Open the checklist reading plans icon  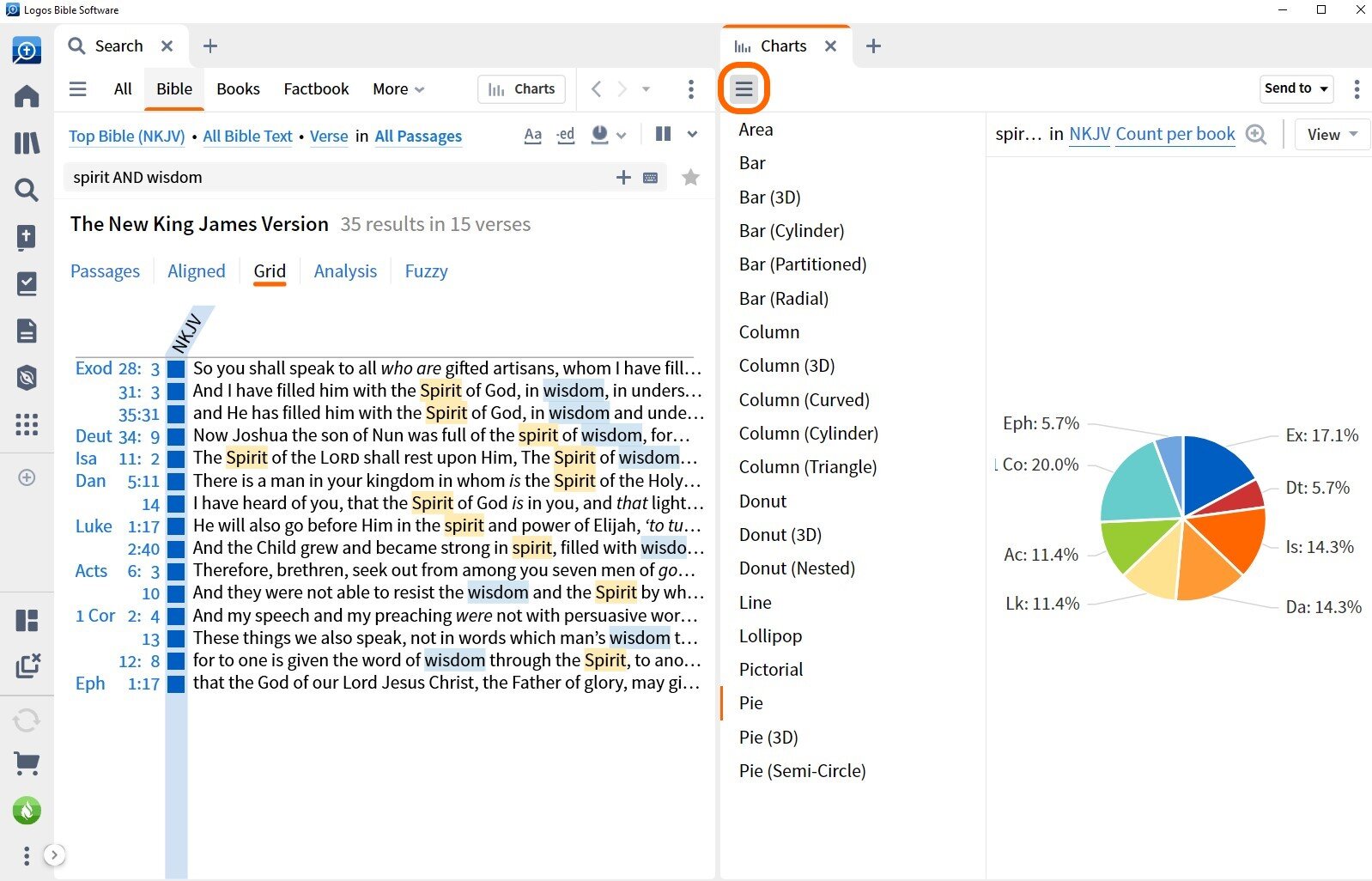point(27,284)
